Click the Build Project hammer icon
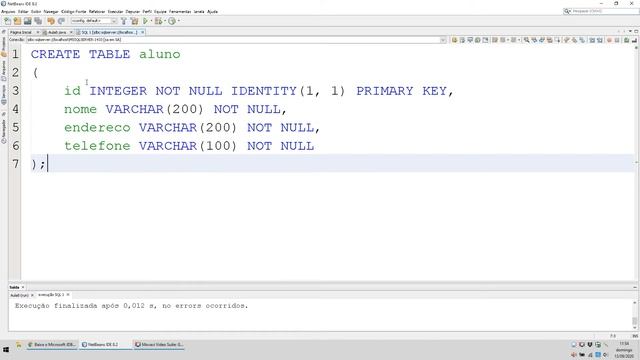Image resolution: width=640 pixels, height=360 pixels. coord(124,21)
